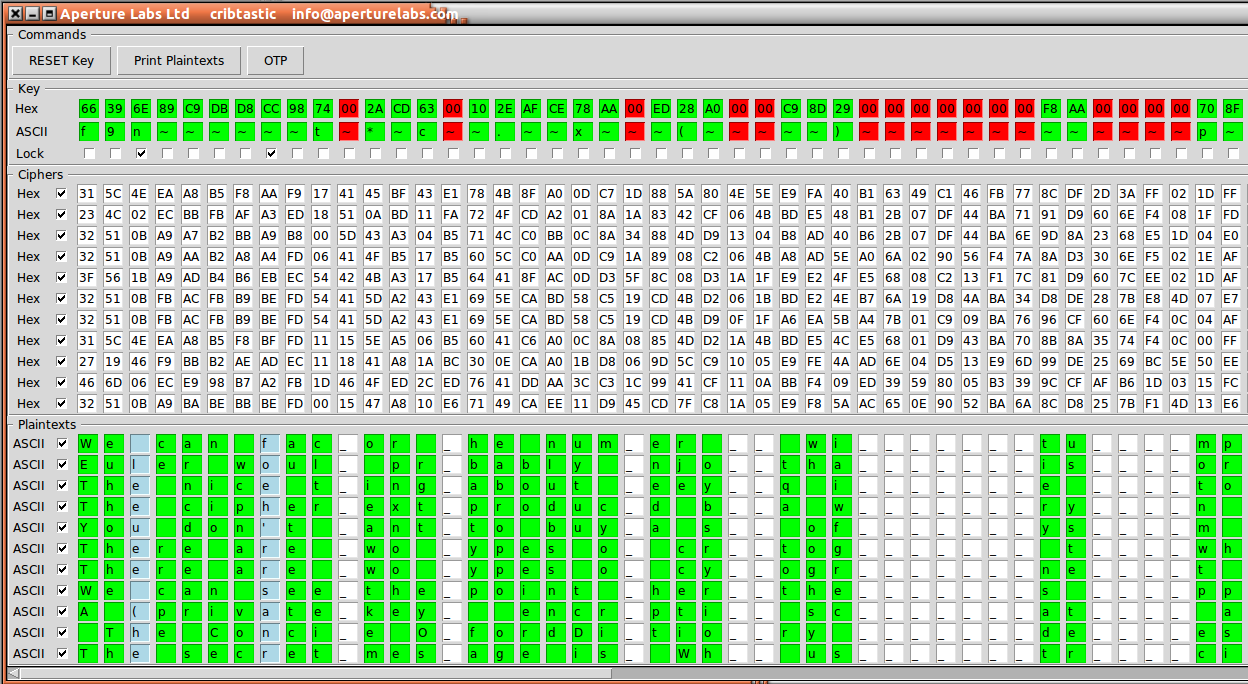Uncheck the Lock box under key byte CC
The height and width of the screenshot is (684, 1248).
pyautogui.click(x=271, y=154)
